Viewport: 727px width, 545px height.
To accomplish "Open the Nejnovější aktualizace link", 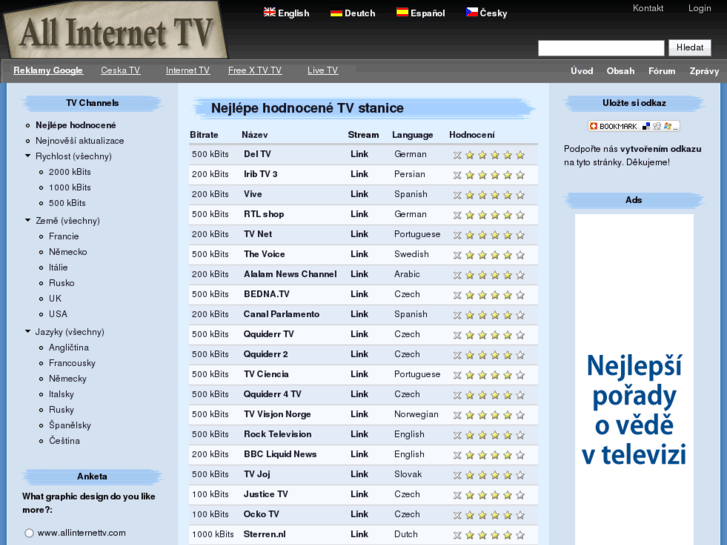I will (80, 141).
